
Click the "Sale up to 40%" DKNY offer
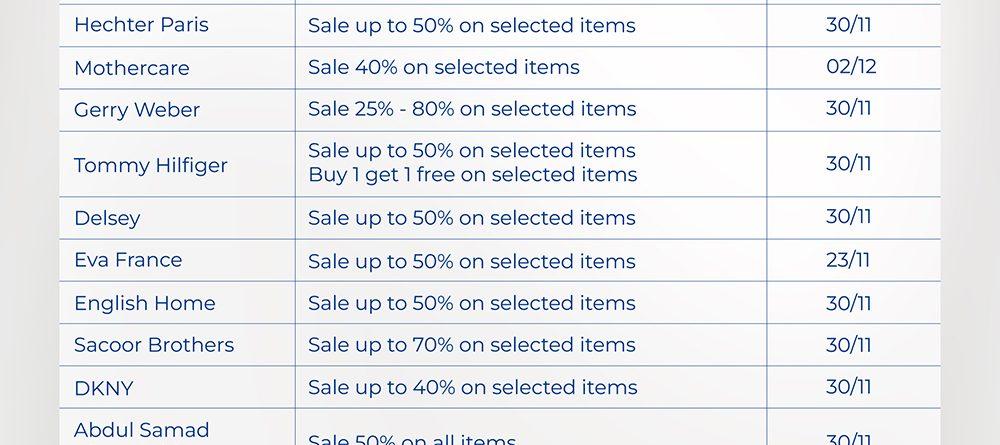471,388
